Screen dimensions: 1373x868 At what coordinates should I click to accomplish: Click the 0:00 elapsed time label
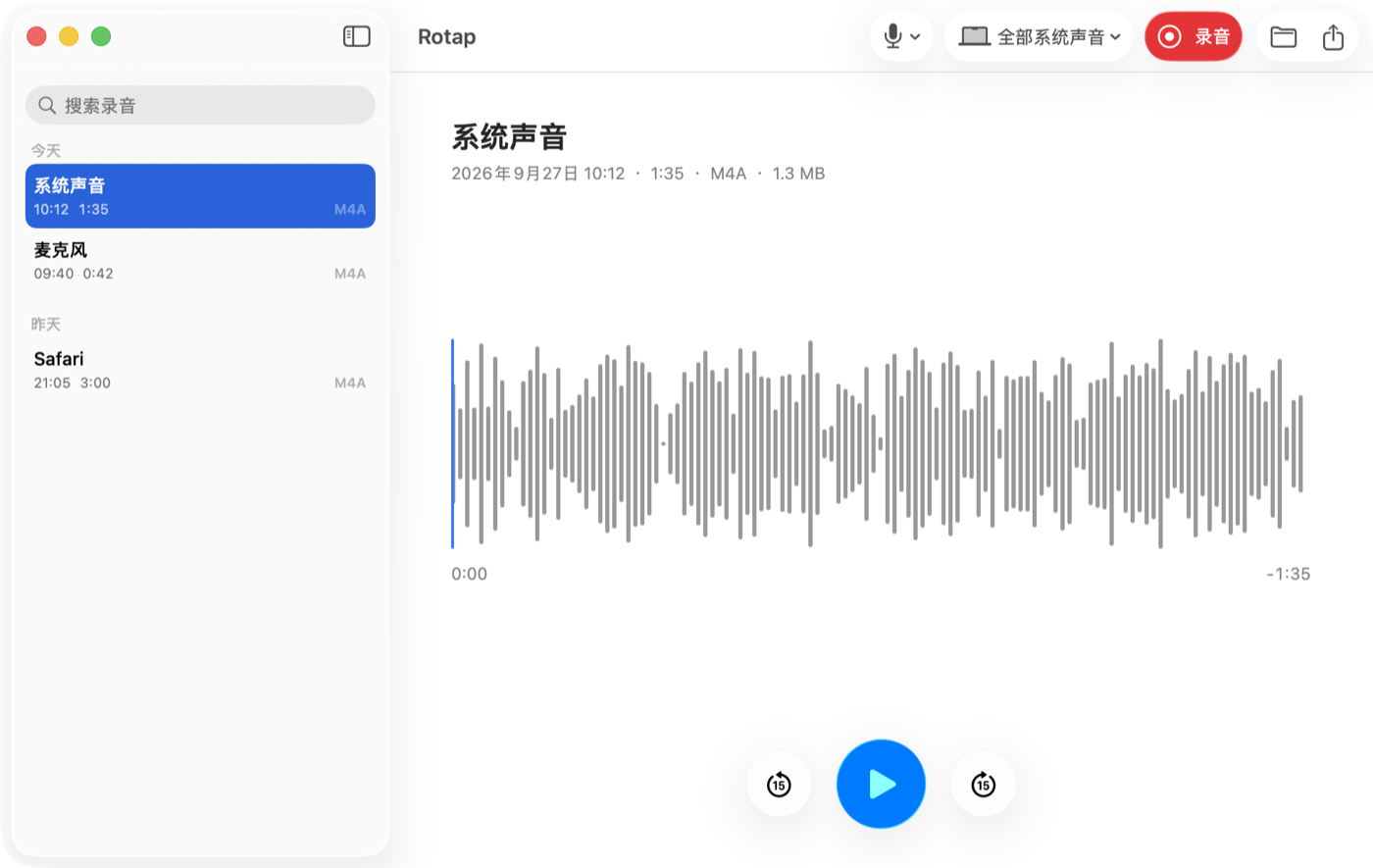click(469, 574)
